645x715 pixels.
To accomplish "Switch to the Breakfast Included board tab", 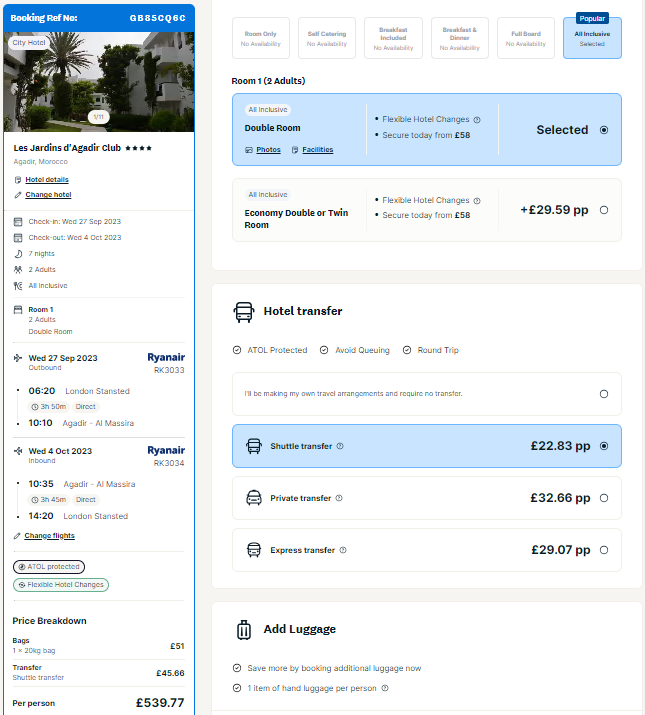I will 393,38.
